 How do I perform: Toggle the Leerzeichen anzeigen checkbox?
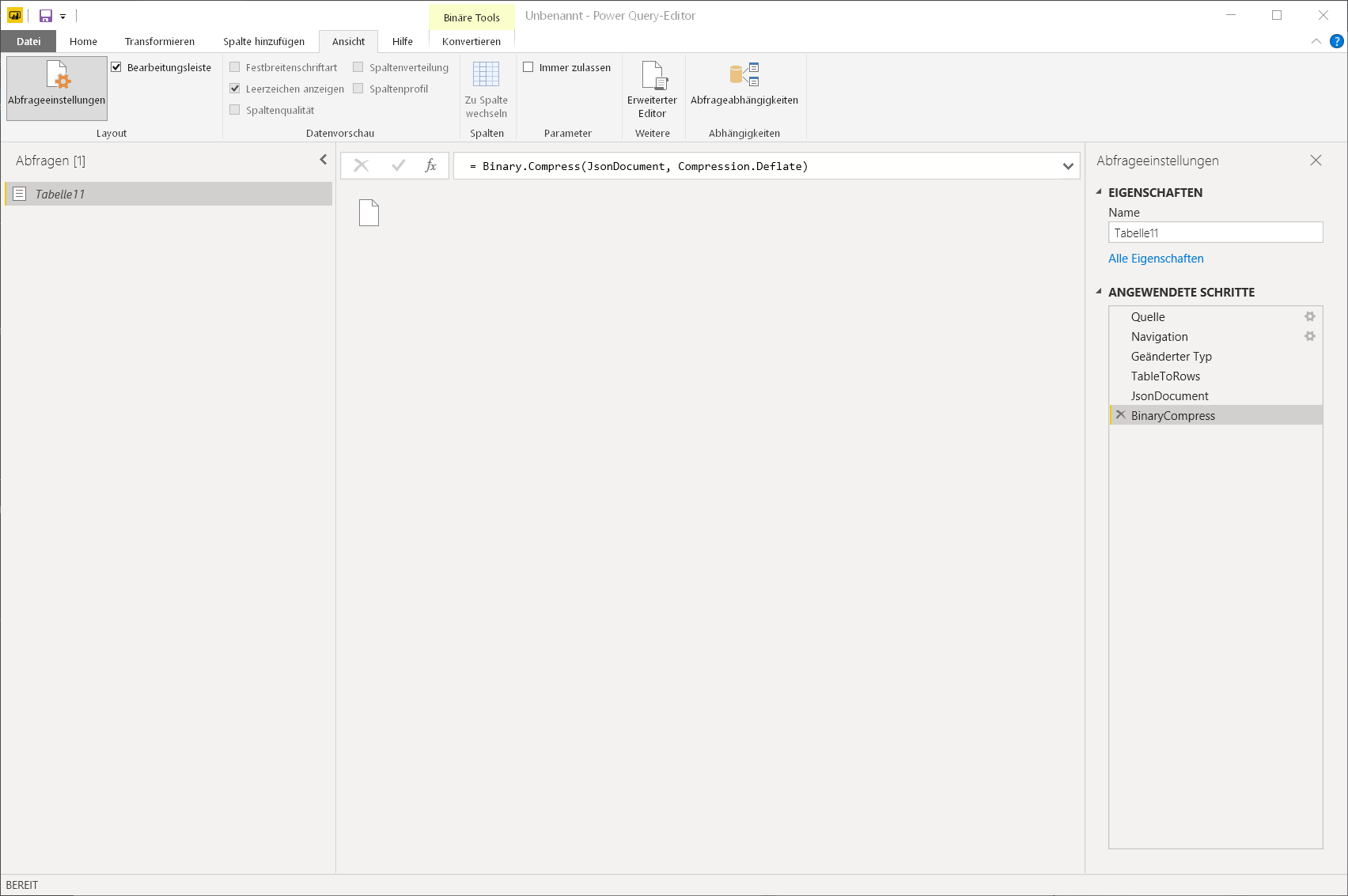pyautogui.click(x=235, y=89)
